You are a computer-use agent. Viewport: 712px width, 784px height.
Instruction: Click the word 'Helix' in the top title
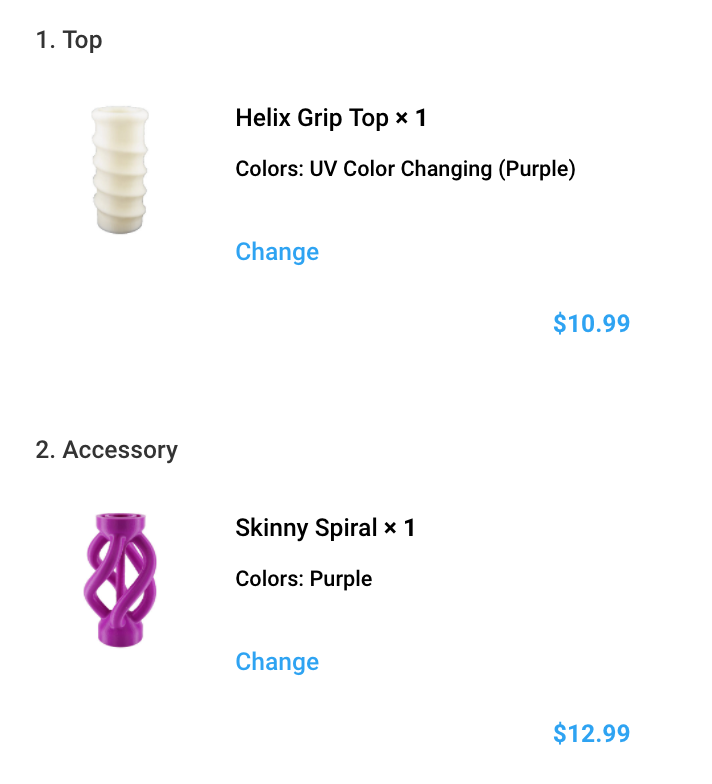tap(263, 118)
